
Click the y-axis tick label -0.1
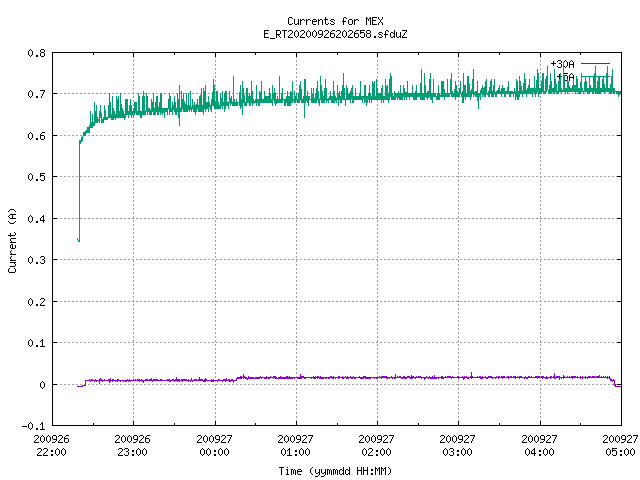(33, 426)
